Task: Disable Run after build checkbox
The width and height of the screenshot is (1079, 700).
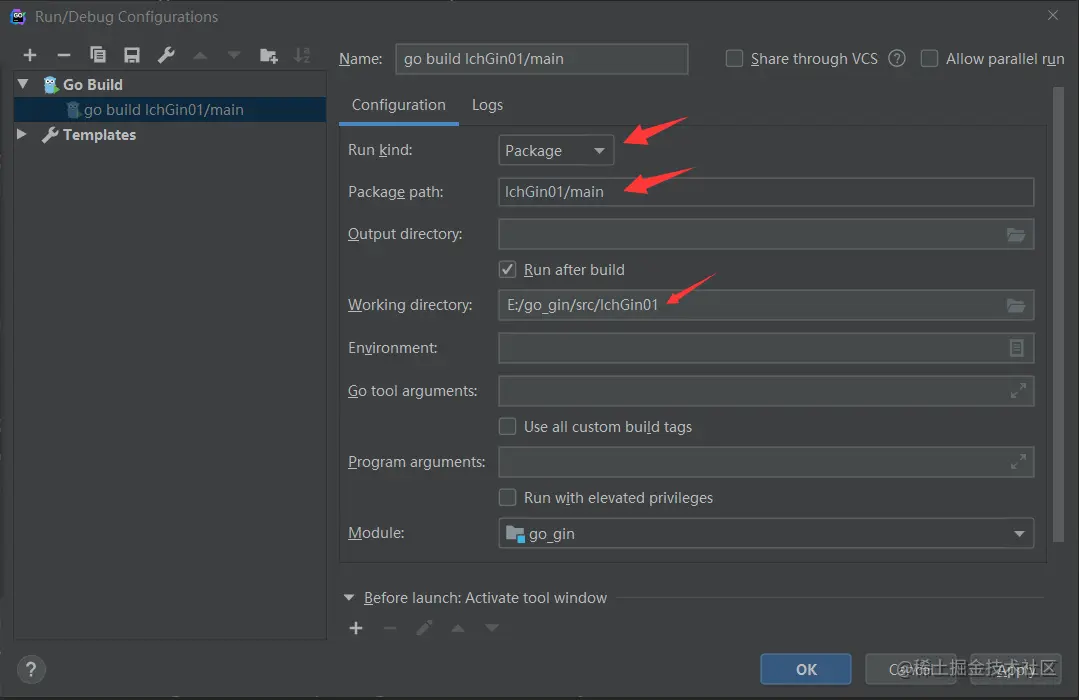Action: click(x=508, y=269)
